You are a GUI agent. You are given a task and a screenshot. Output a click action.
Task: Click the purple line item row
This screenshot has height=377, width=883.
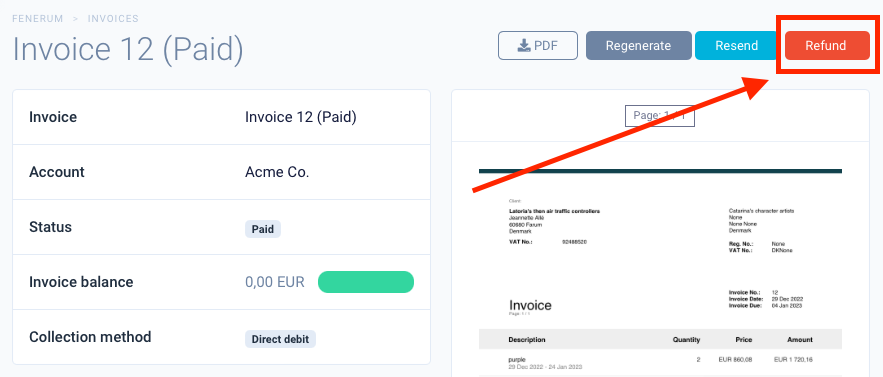pyautogui.click(x=660, y=362)
